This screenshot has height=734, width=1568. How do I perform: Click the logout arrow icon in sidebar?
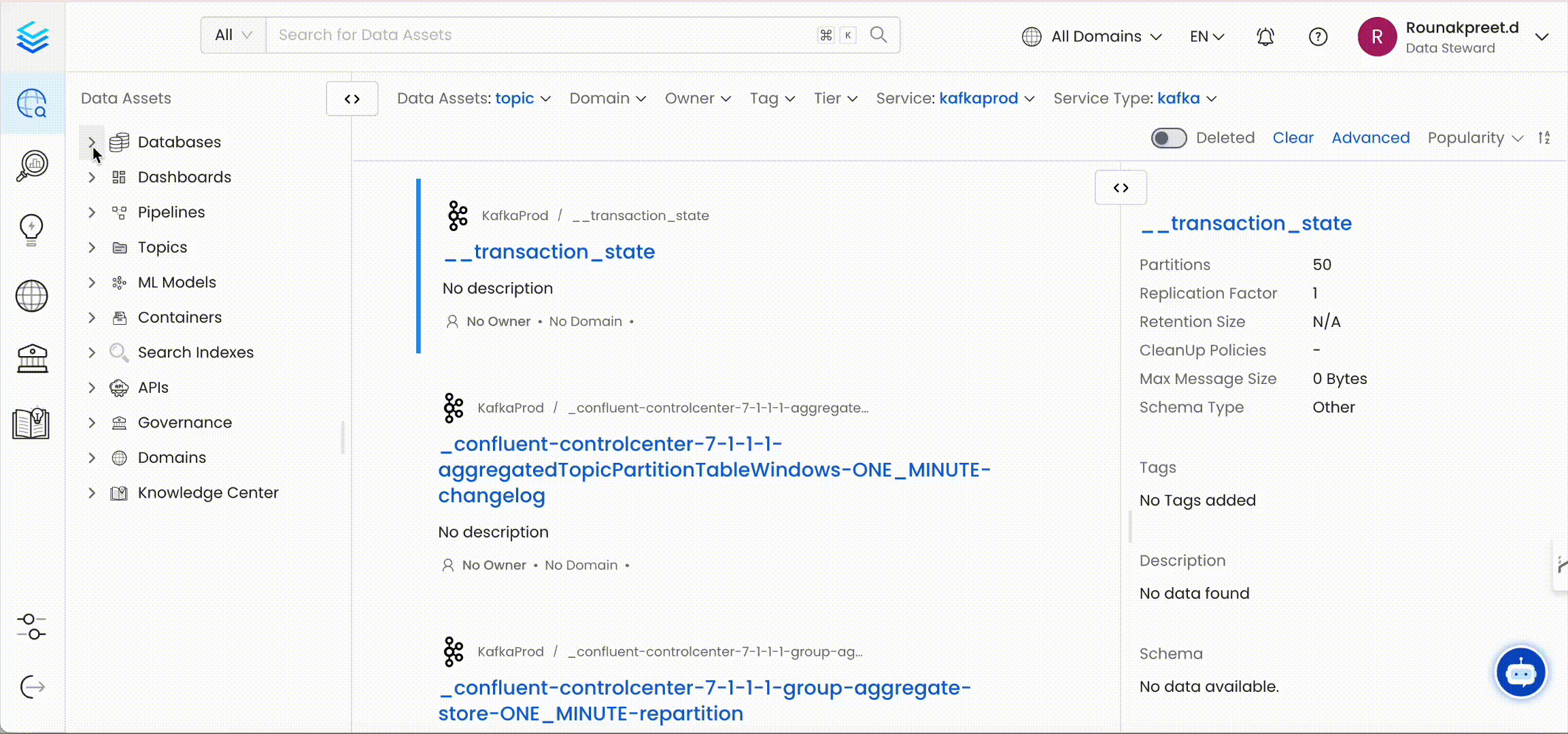pos(31,686)
